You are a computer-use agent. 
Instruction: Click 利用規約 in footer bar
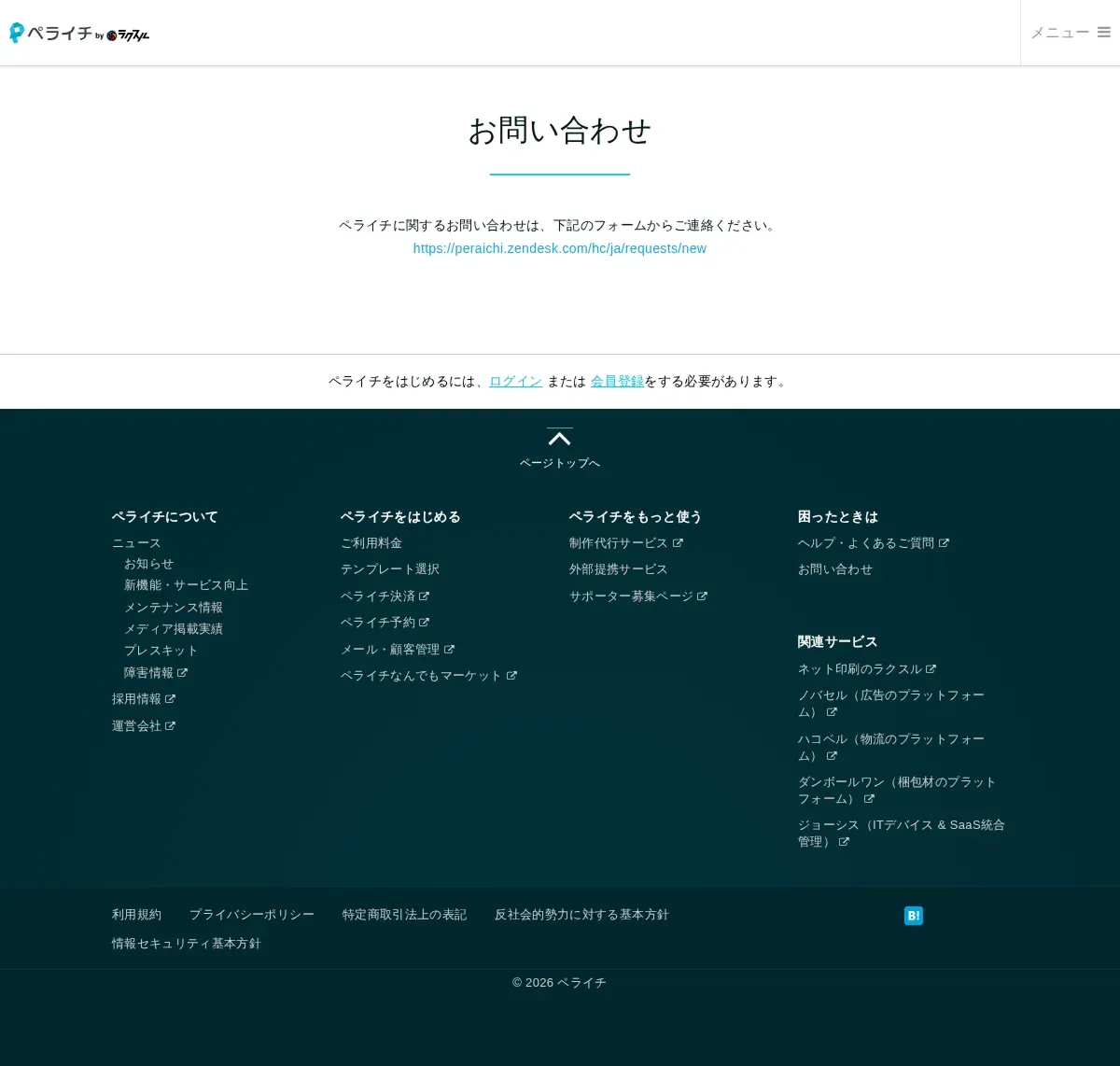click(136, 915)
